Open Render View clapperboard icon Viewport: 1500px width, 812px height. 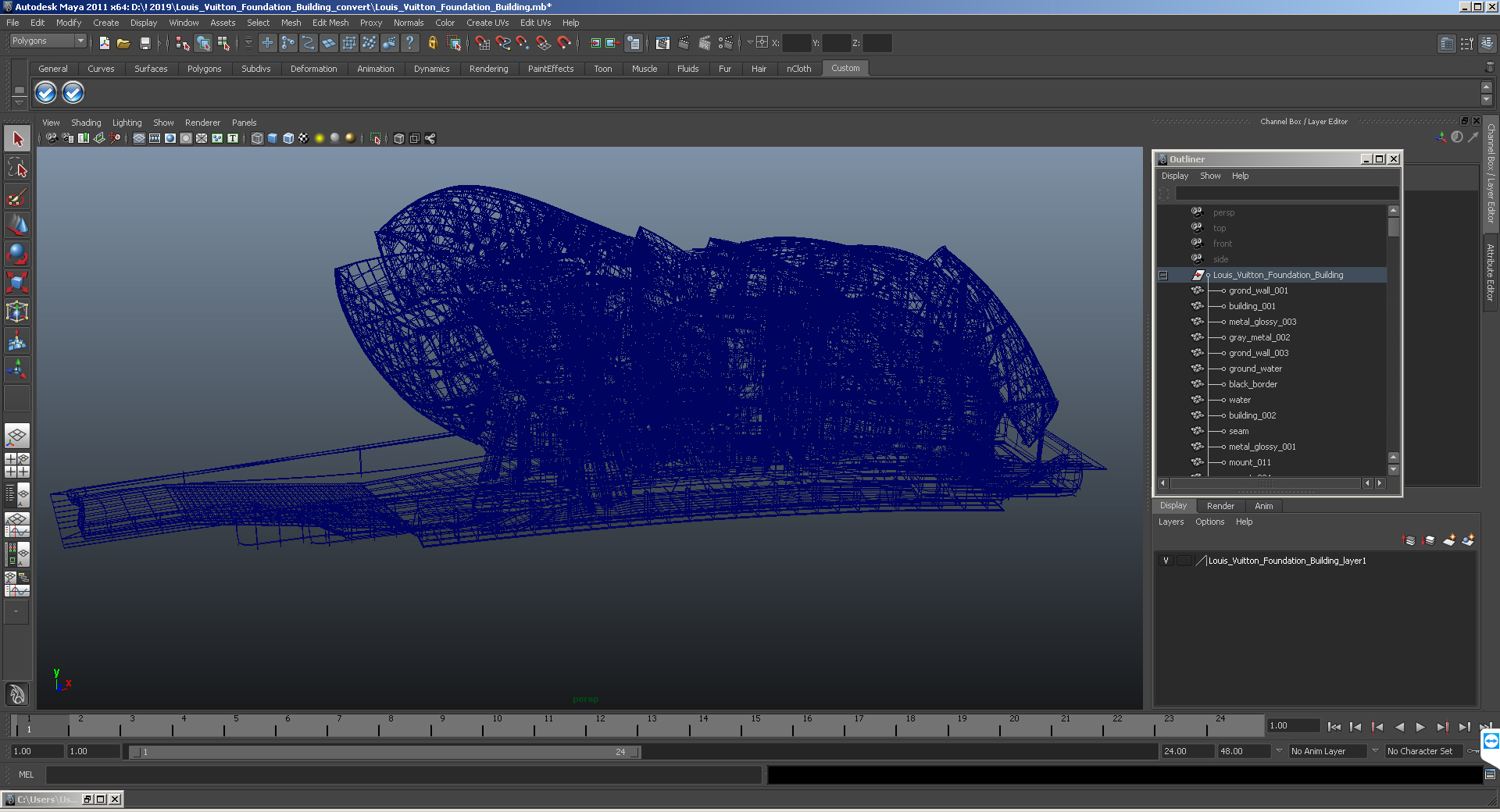coord(662,43)
